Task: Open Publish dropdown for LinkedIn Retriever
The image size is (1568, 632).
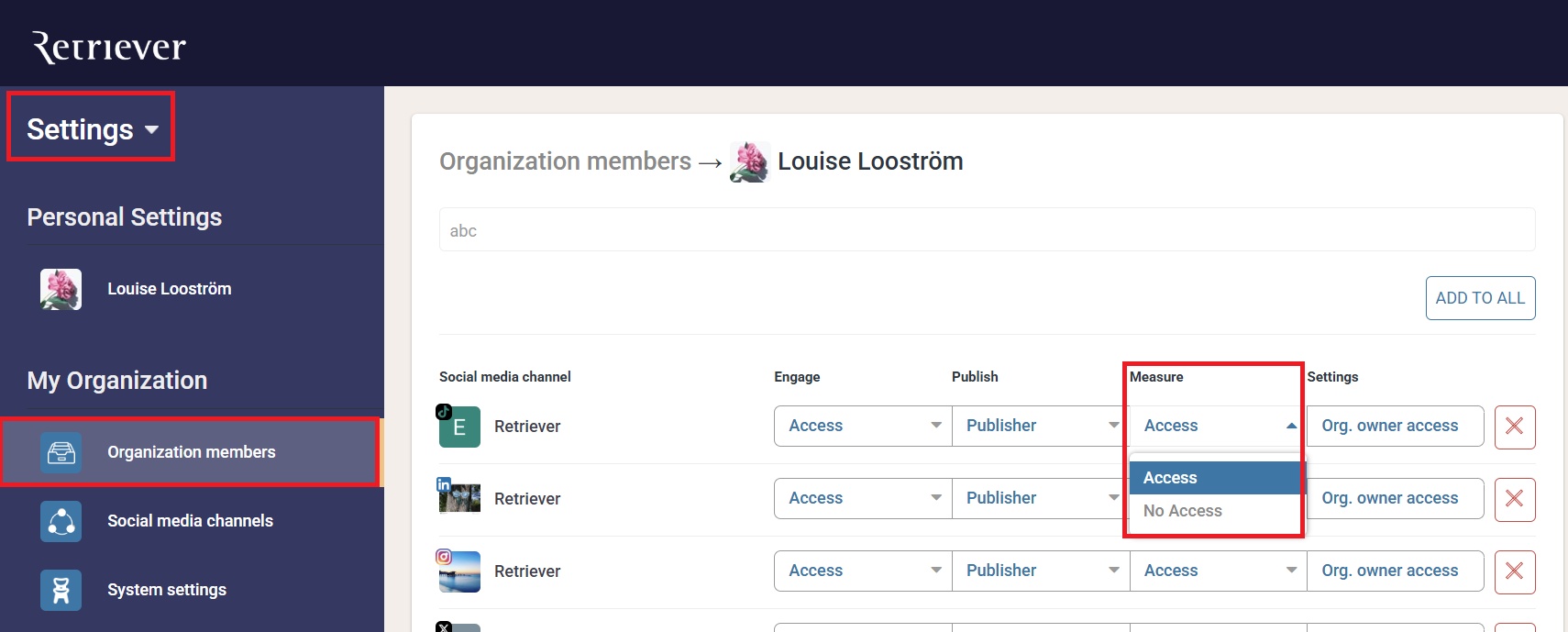Action: pos(1041,498)
